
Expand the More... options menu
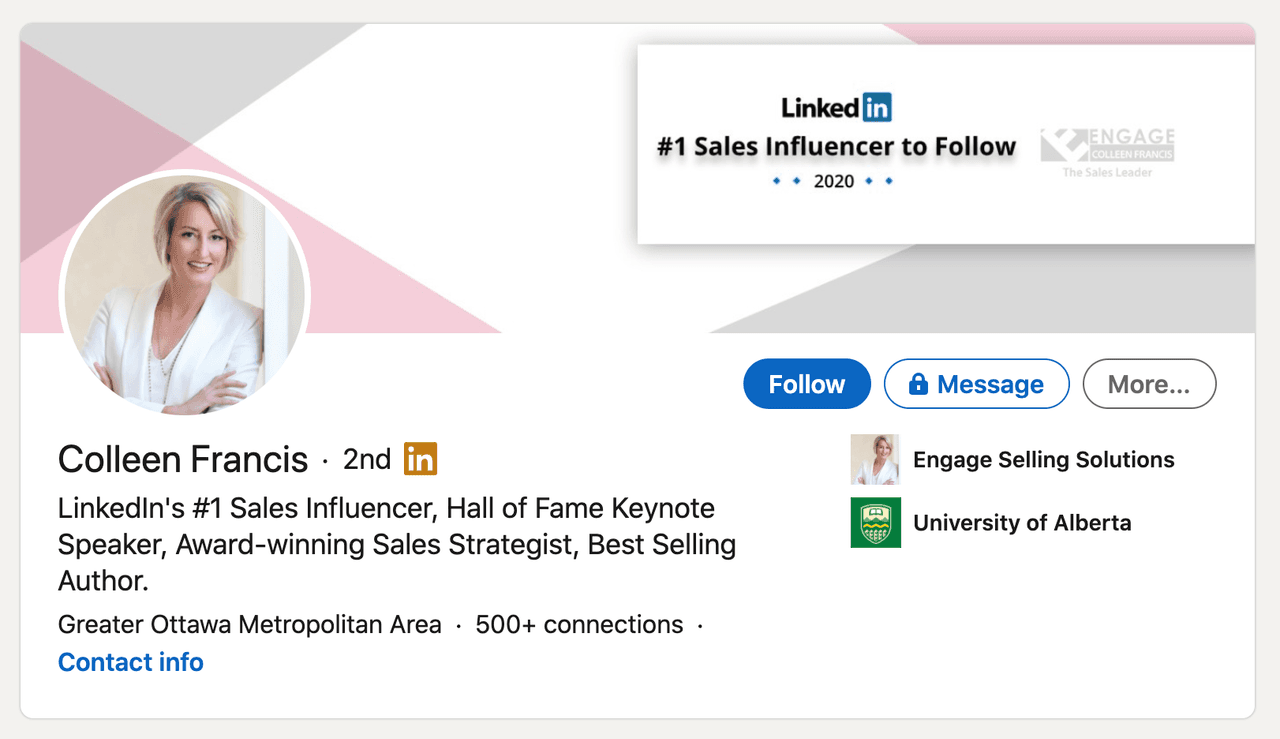(1149, 384)
